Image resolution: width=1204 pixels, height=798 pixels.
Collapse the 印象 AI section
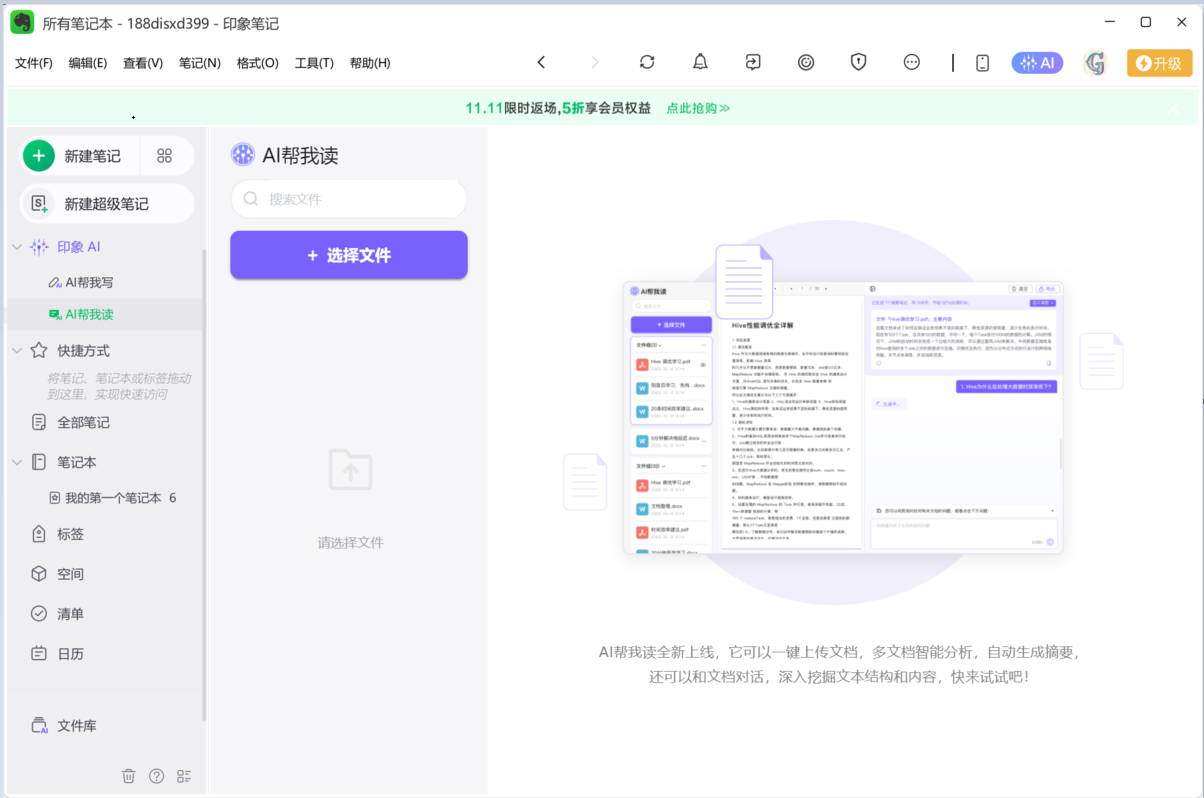(17, 247)
